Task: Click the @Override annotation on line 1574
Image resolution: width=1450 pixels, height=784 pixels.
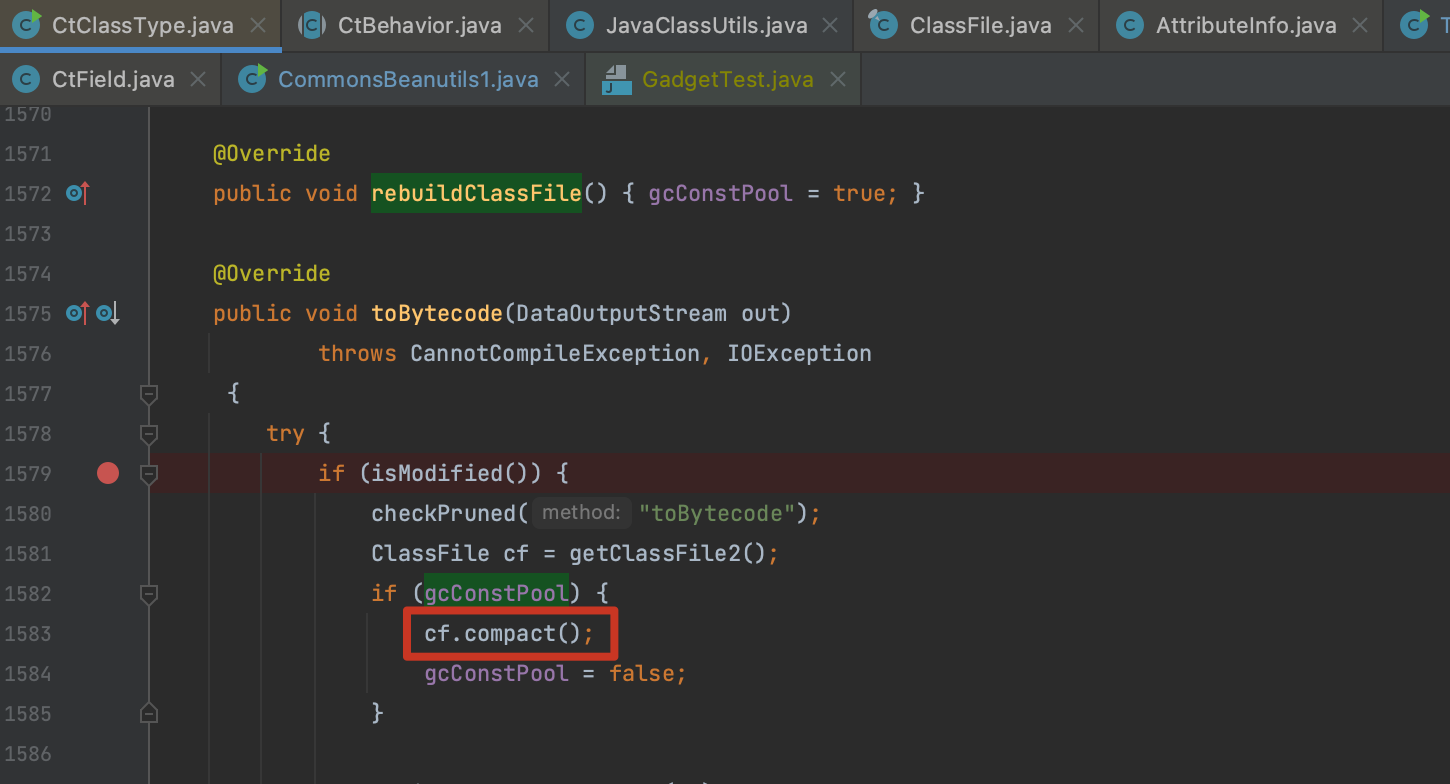Action: [x=271, y=273]
